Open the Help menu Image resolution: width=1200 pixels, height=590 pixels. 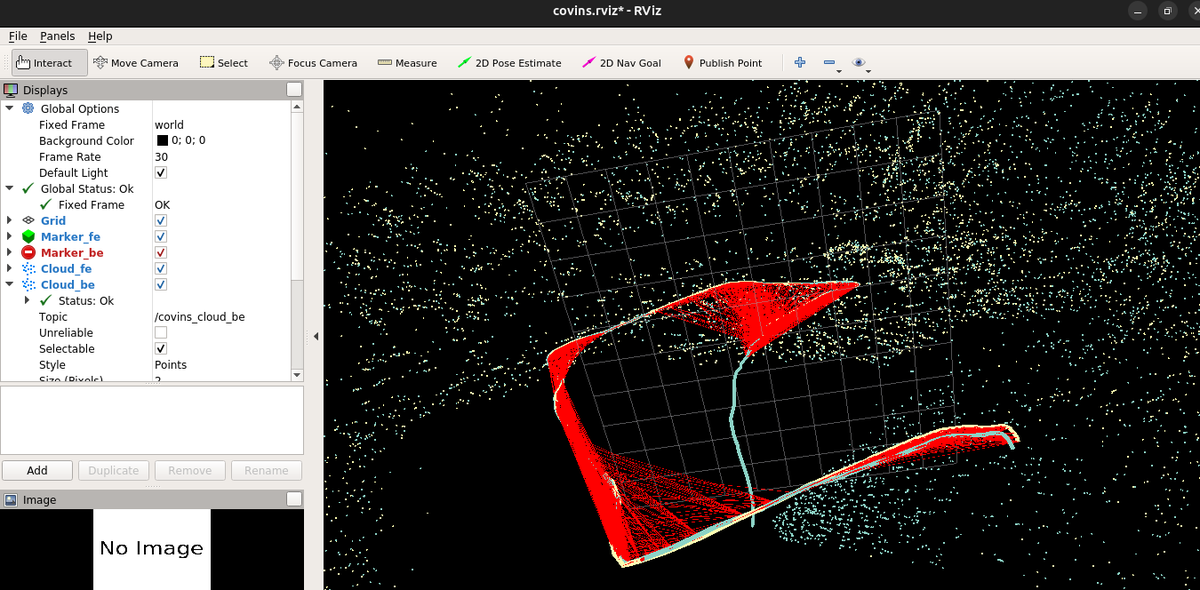tap(100, 36)
